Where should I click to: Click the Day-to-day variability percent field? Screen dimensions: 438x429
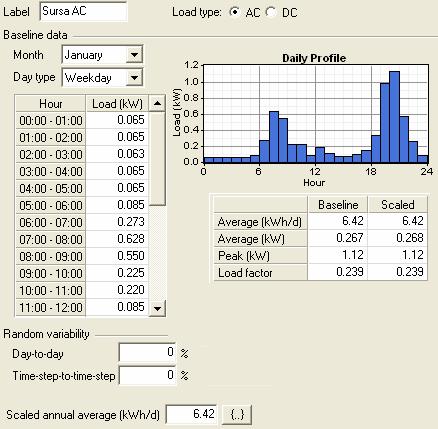(147, 352)
